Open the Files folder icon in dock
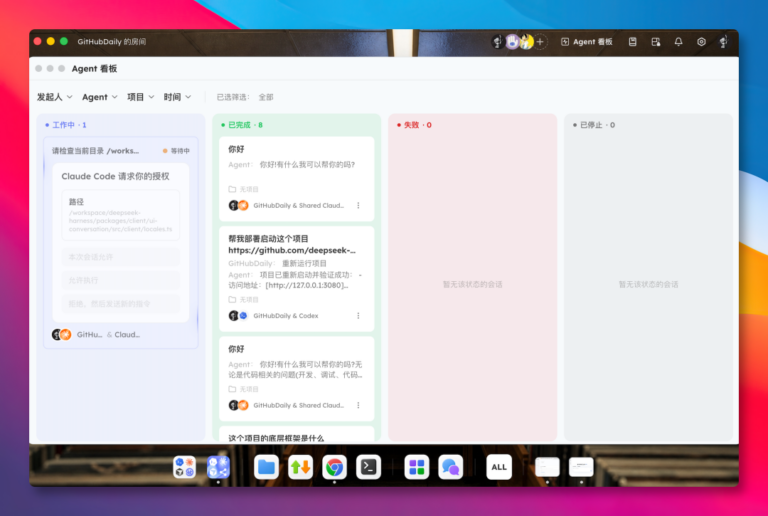Viewport: 768px width, 516px height. [266, 467]
